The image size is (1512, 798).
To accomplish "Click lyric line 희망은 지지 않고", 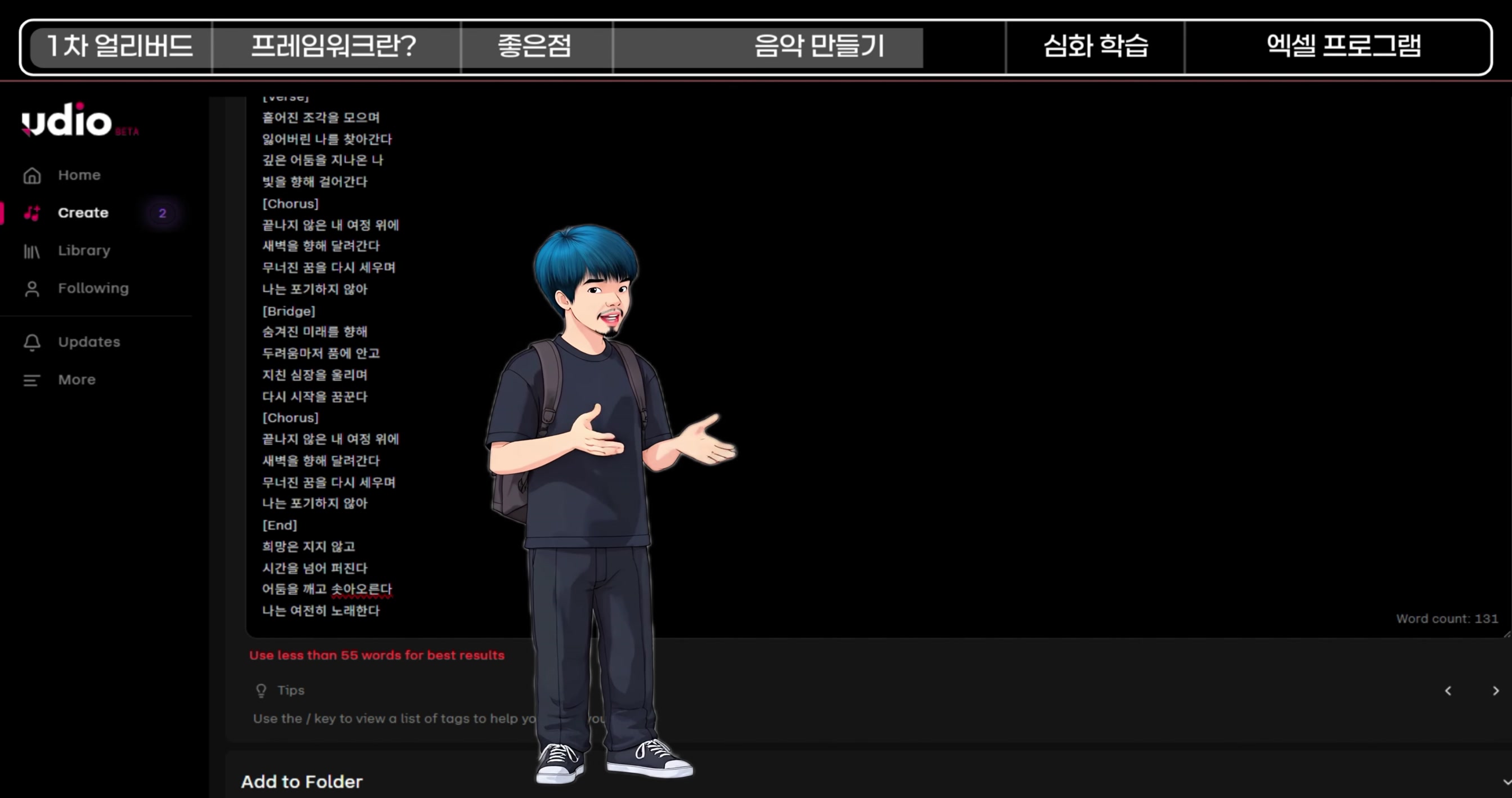I will coord(309,547).
